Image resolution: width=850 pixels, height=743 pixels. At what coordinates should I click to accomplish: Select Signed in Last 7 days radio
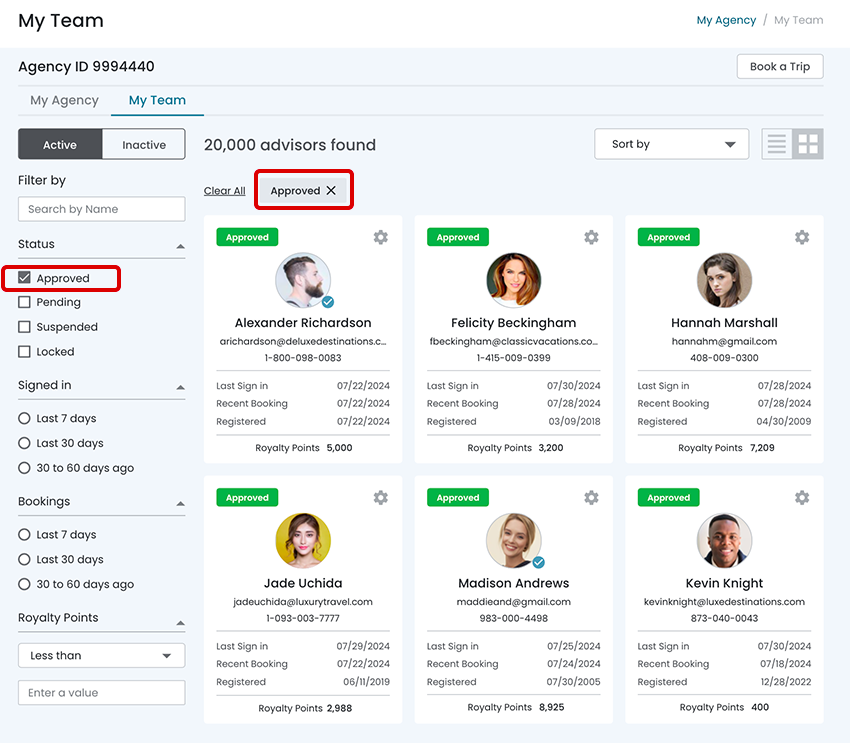[25, 418]
